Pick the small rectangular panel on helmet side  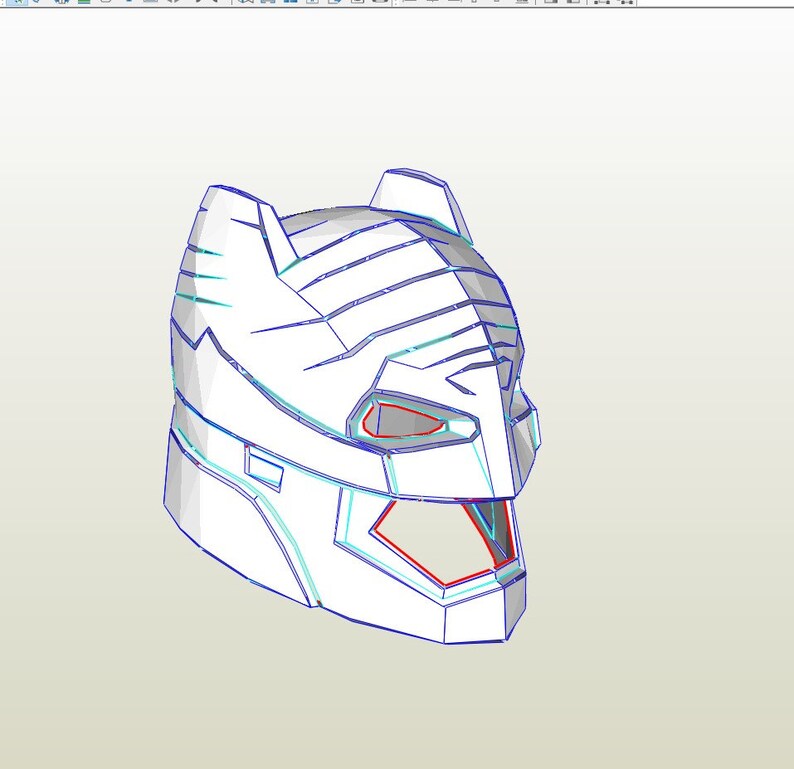(x=264, y=469)
